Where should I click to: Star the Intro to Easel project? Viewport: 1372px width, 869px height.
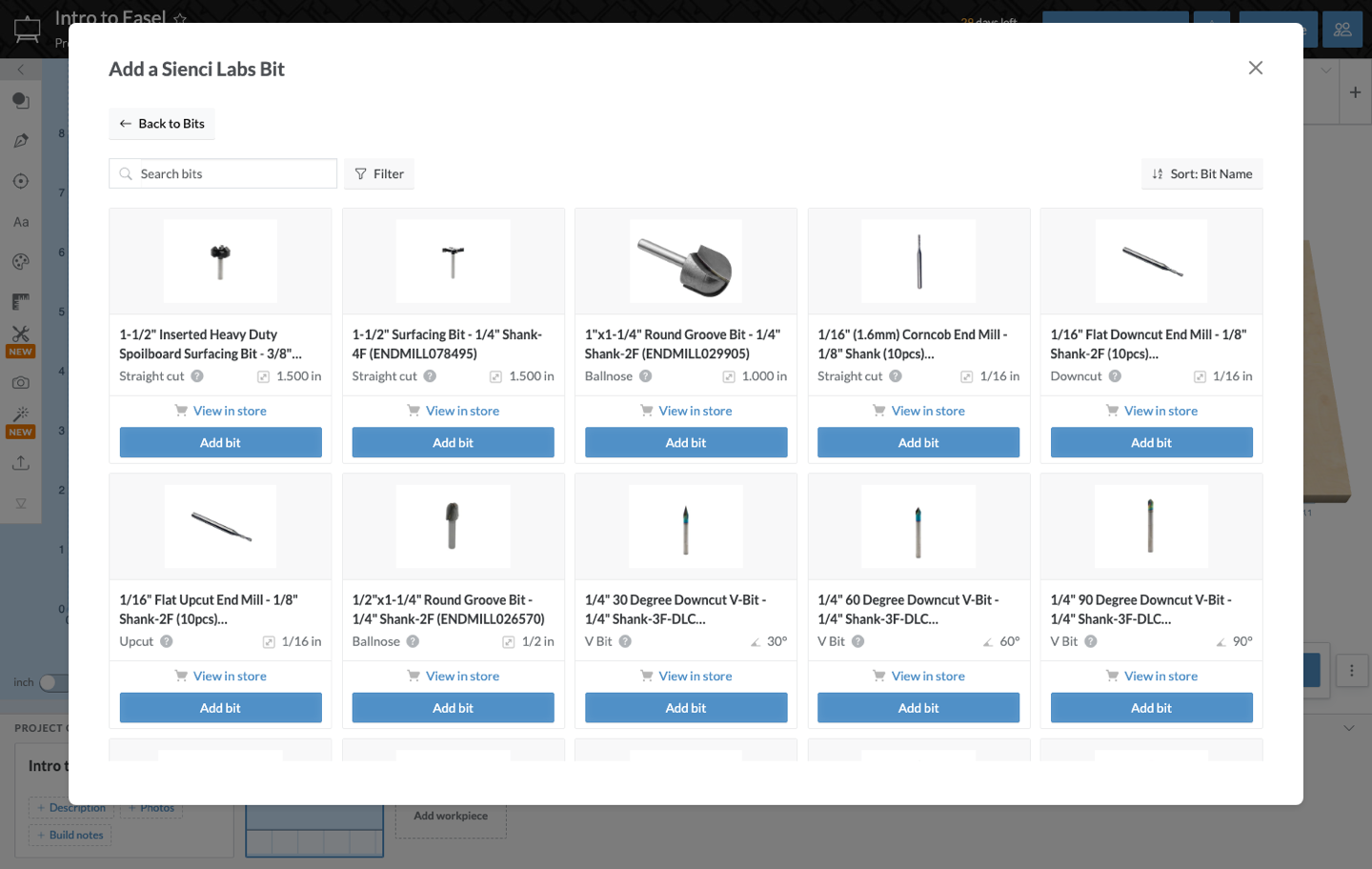180,18
